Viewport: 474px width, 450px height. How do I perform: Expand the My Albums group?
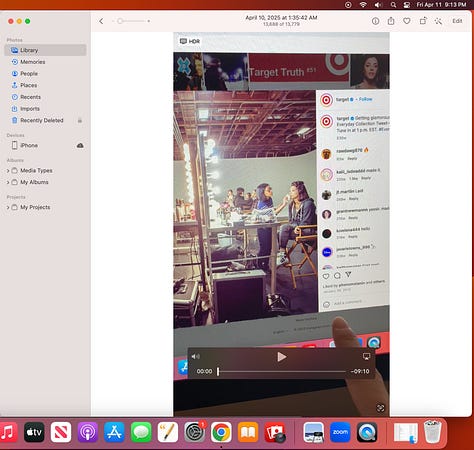pos(8,182)
